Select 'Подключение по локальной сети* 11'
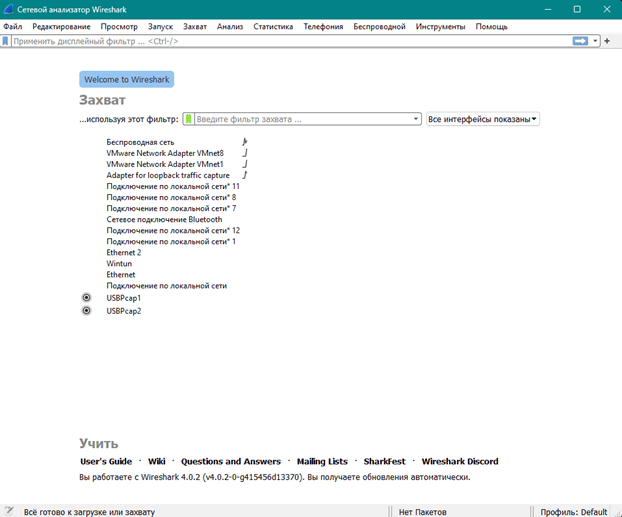The image size is (622, 517). 173,186
